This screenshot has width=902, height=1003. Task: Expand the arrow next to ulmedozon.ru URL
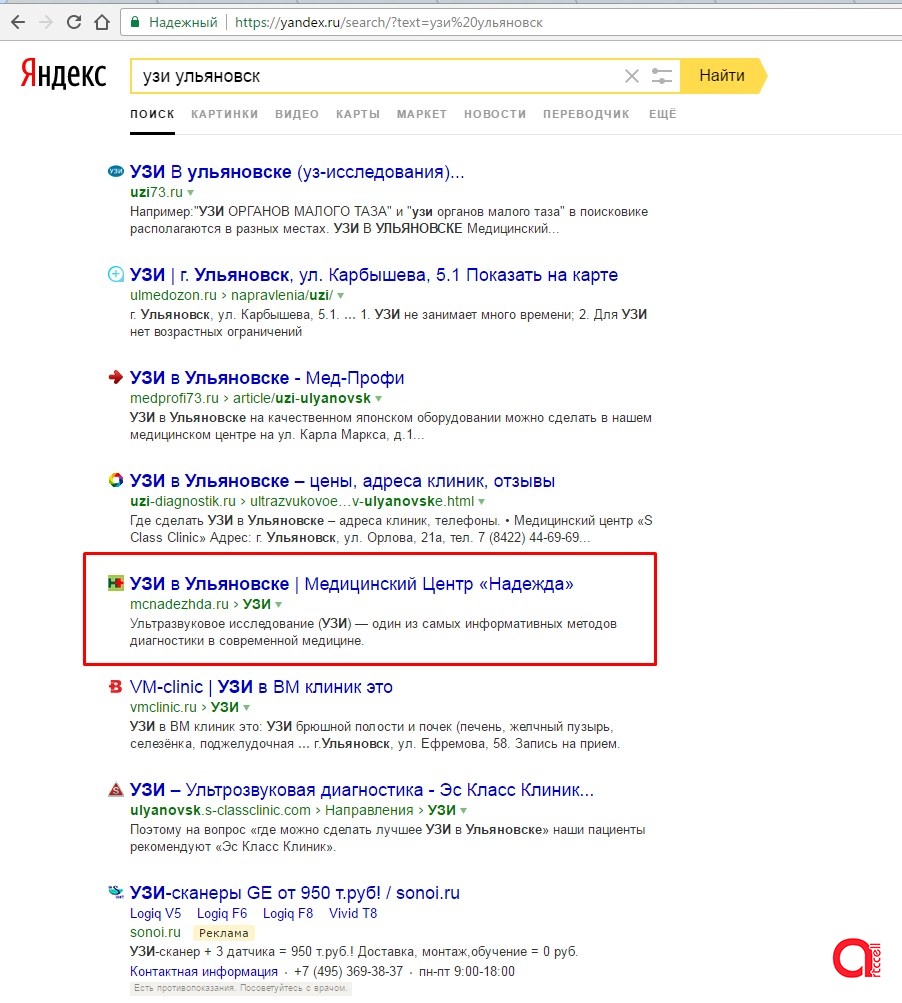(x=340, y=296)
